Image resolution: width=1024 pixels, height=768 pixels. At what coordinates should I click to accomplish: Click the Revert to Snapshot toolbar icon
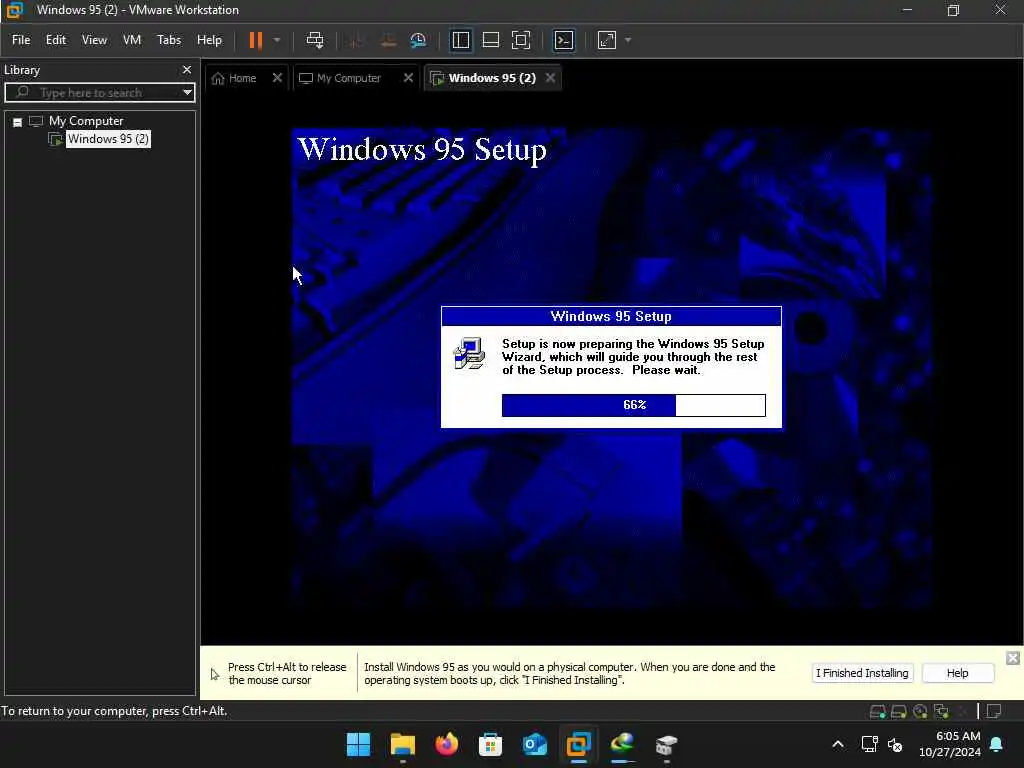point(388,40)
